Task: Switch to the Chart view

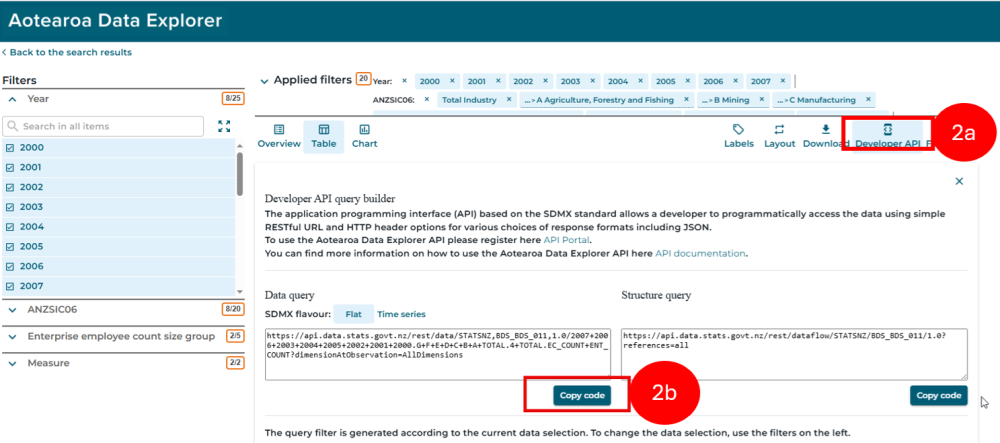Action: coord(364,136)
